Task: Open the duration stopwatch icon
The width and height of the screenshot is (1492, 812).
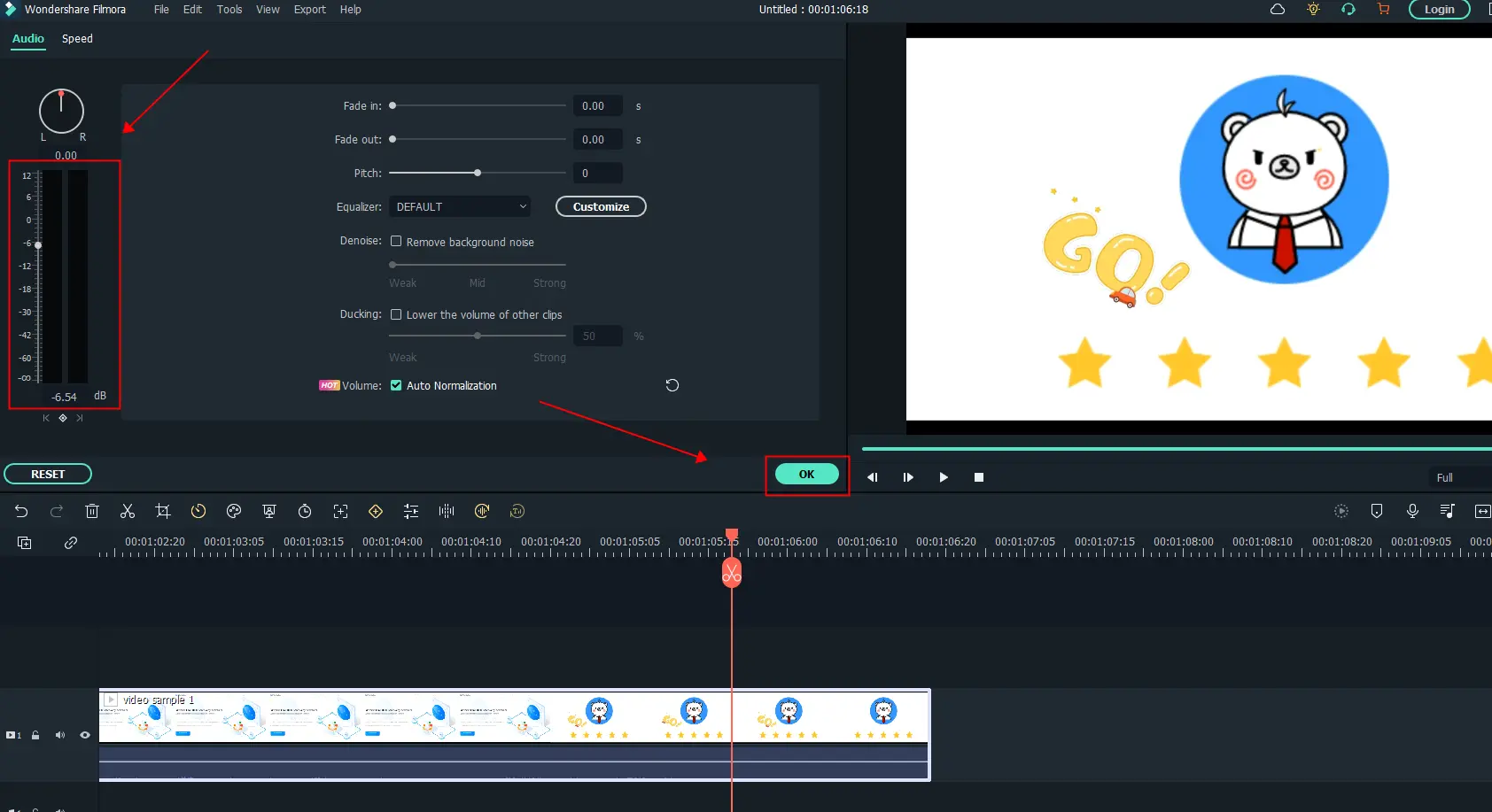Action: pyautogui.click(x=305, y=511)
